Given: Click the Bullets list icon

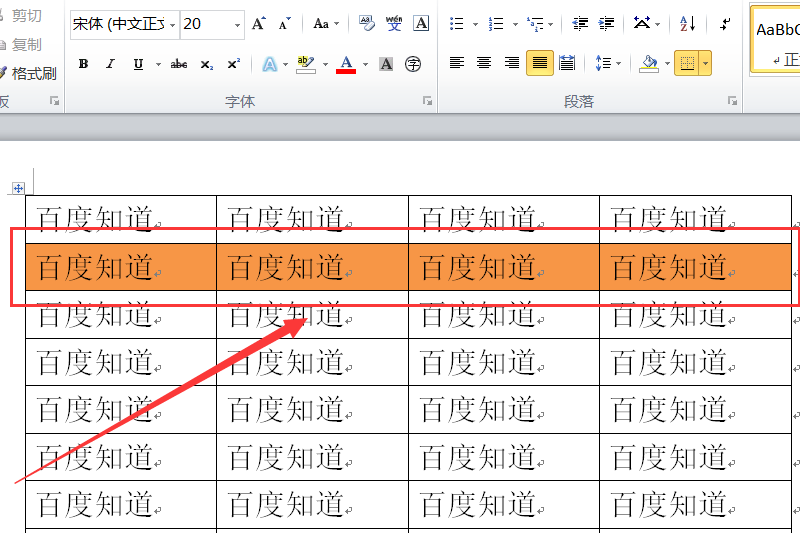Looking at the screenshot, I should coord(457,23).
